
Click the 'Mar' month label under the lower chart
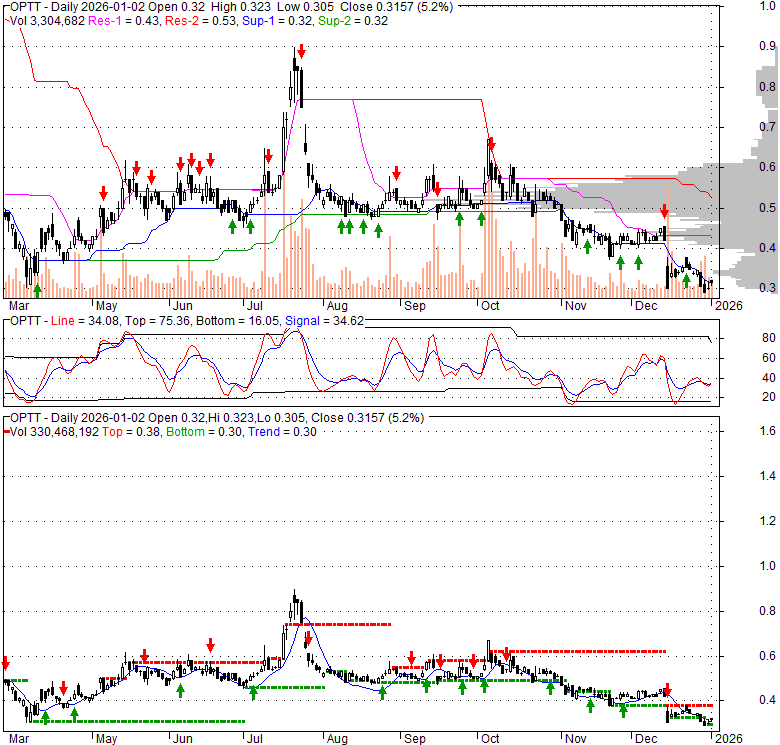click(19, 739)
